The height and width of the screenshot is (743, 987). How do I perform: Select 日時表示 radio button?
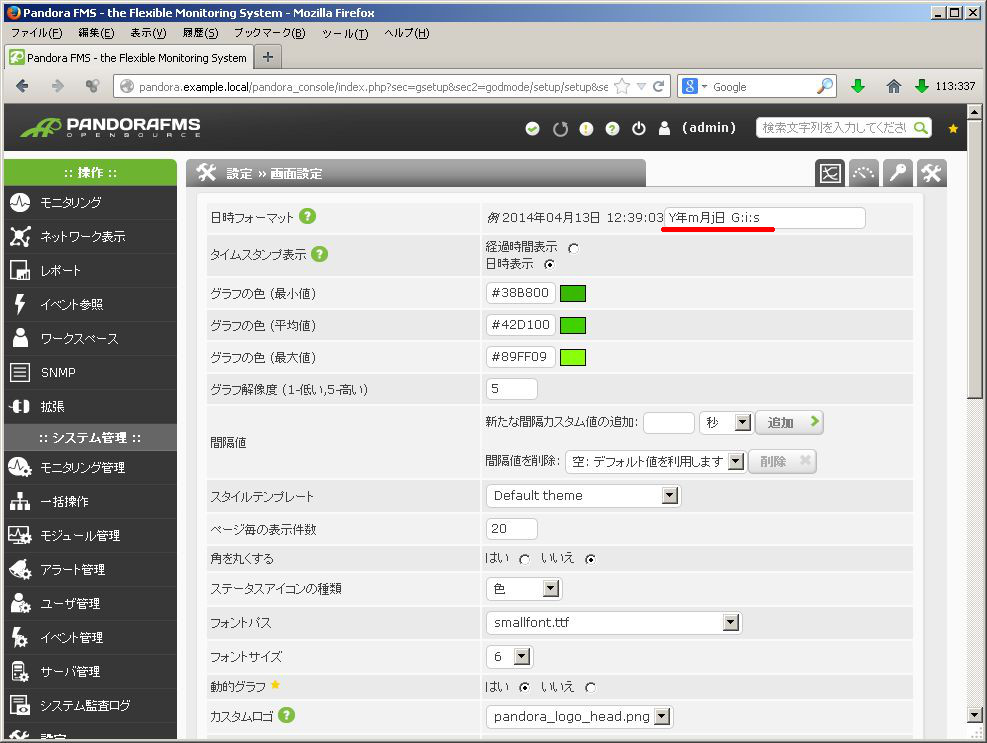click(550, 264)
